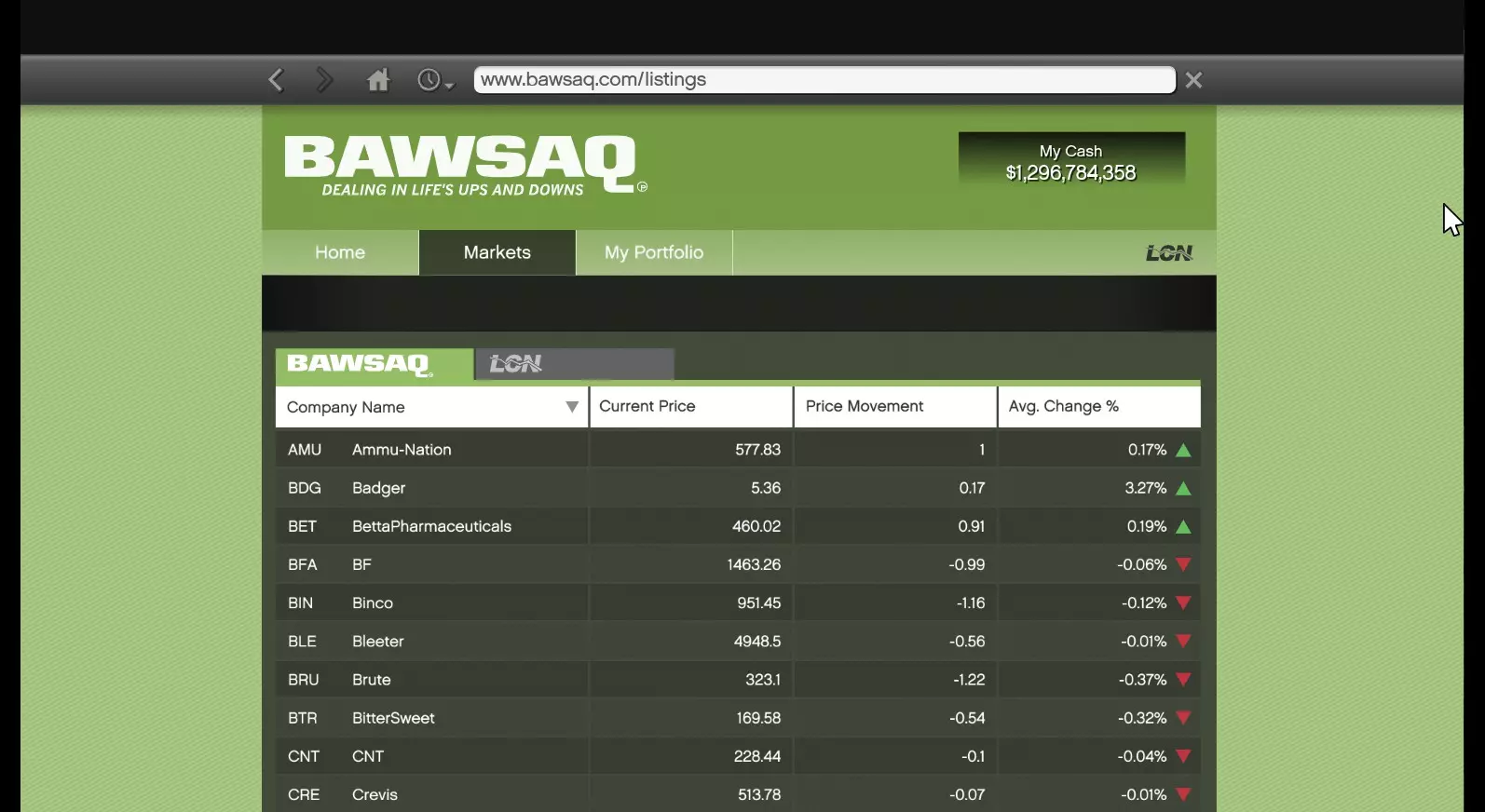Click the BRU ticker symbol

[x=304, y=680]
